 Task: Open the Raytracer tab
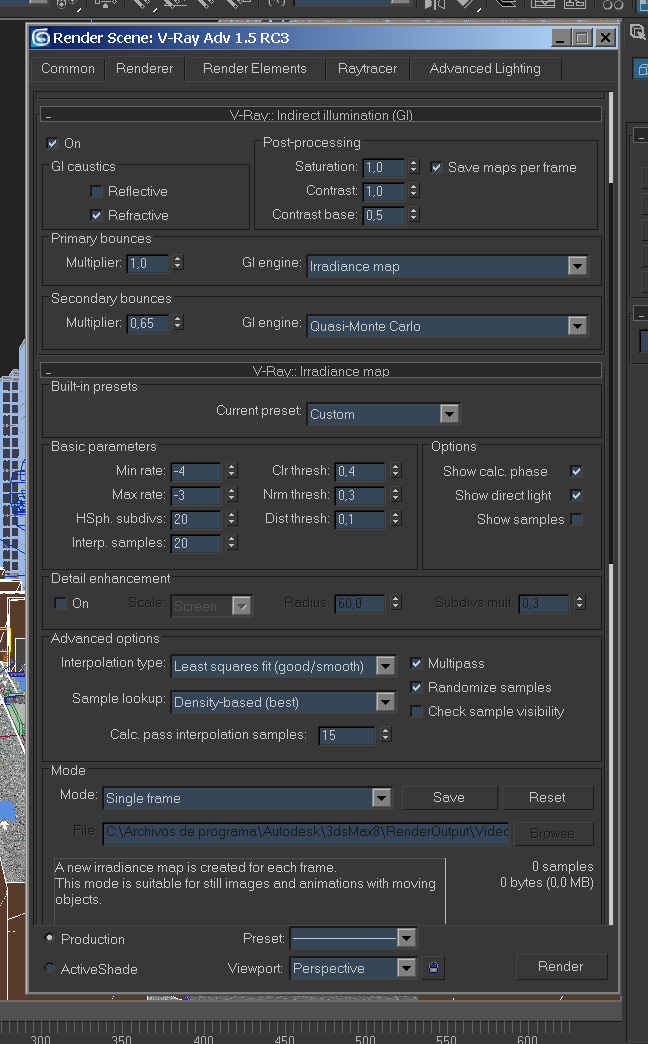tap(367, 69)
